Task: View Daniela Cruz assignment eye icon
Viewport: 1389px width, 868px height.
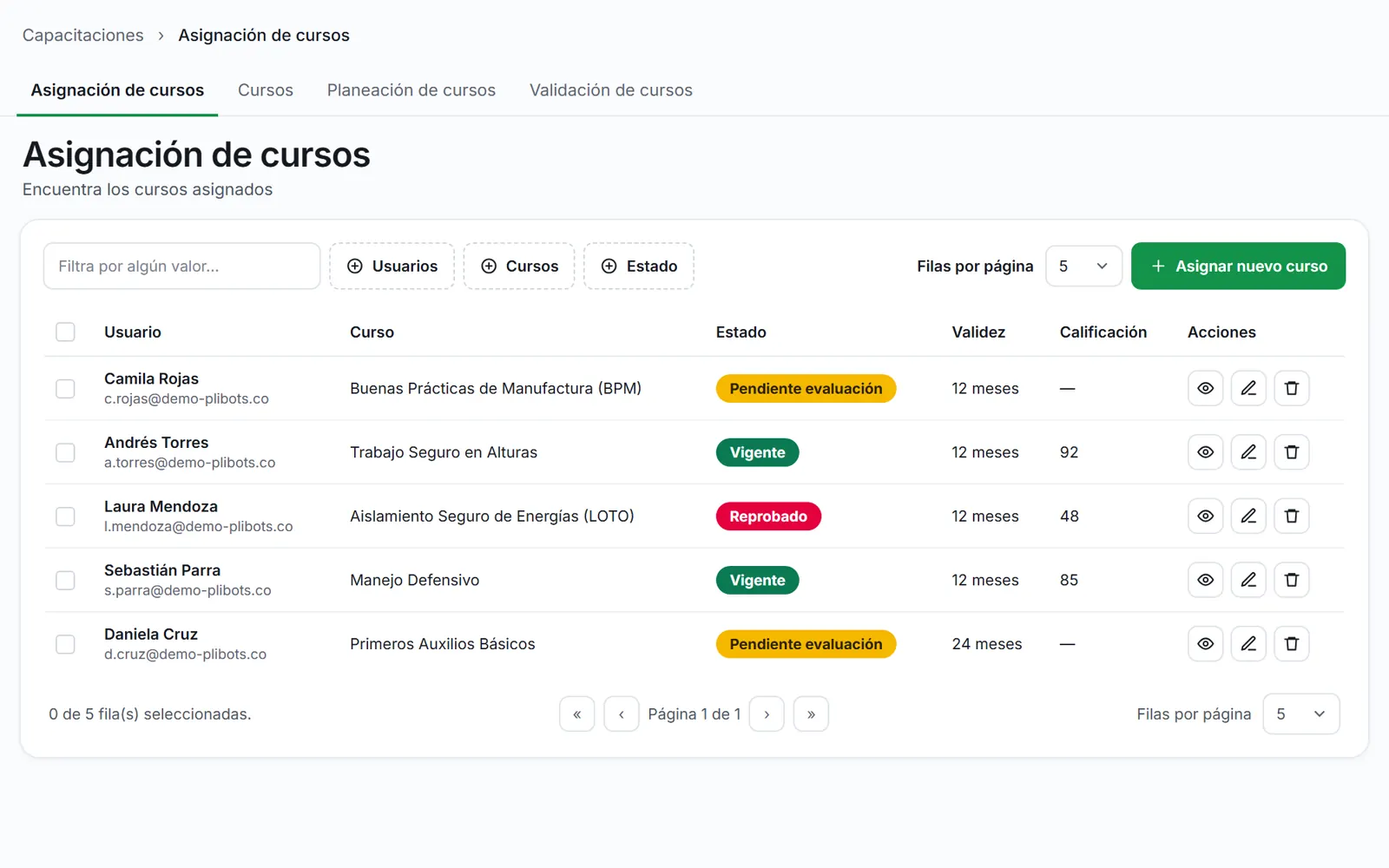Action: [x=1205, y=644]
